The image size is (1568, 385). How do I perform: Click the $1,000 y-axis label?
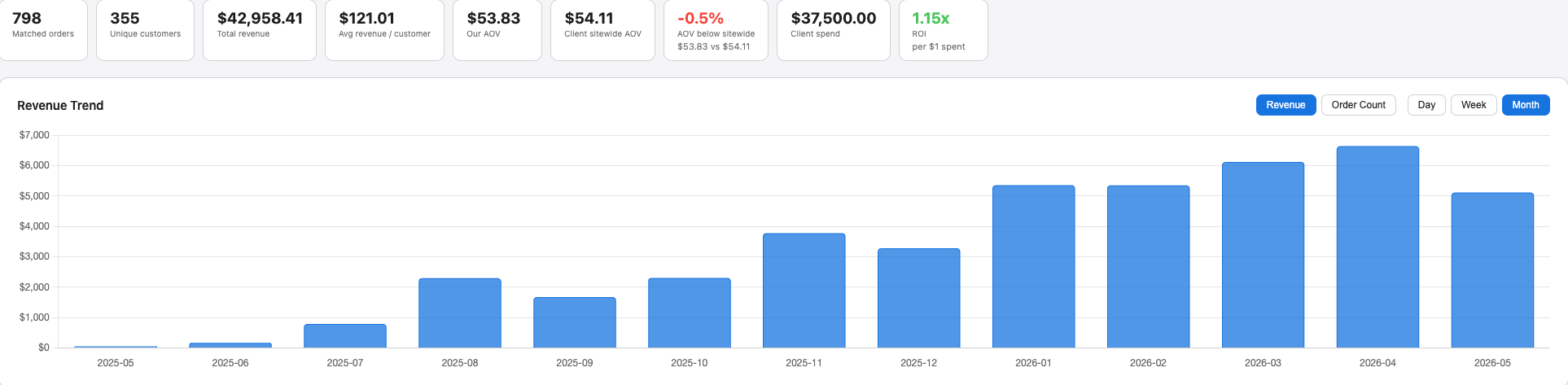click(x=34, y=317)
